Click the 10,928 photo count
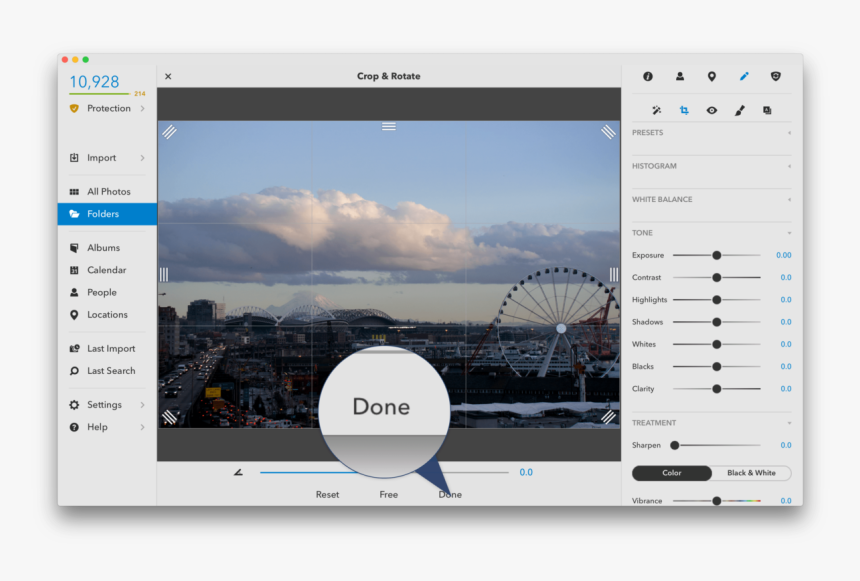860x581 pixels. [x=94, y=82]
